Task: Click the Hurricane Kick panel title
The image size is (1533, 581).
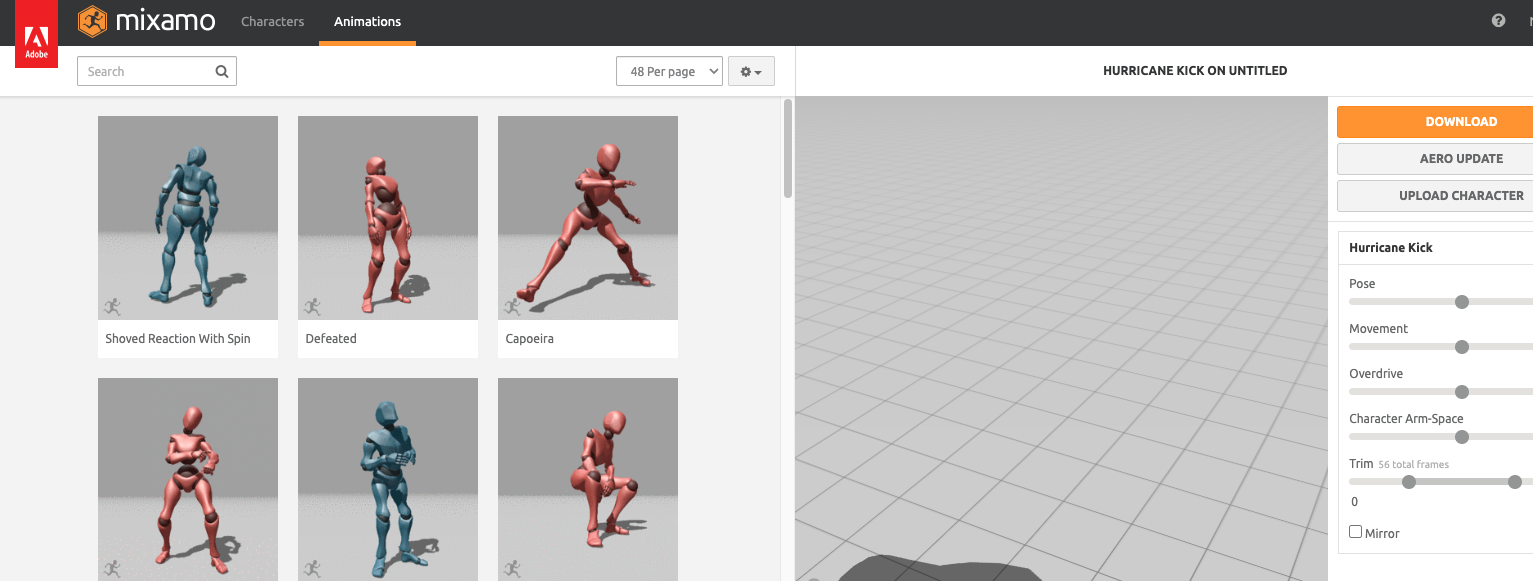Action: coord(1391,248)
